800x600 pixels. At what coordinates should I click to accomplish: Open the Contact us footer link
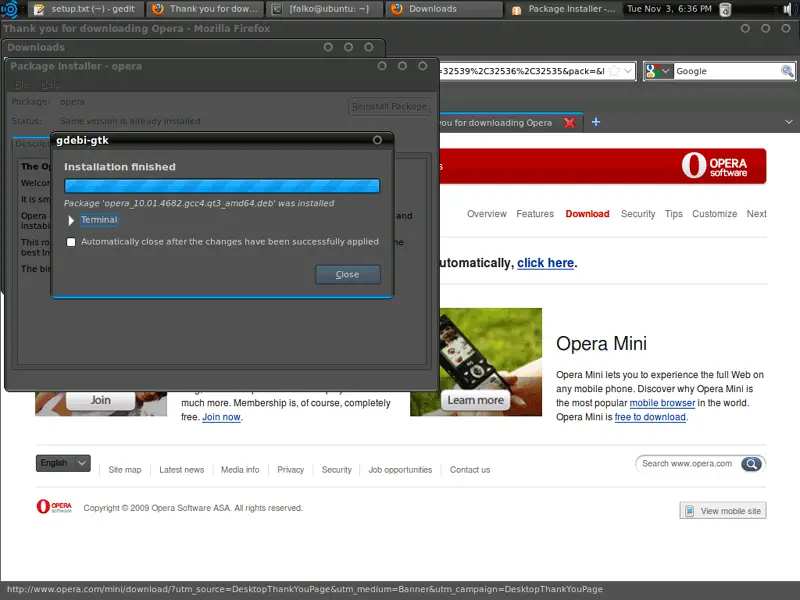coord(470,470)
